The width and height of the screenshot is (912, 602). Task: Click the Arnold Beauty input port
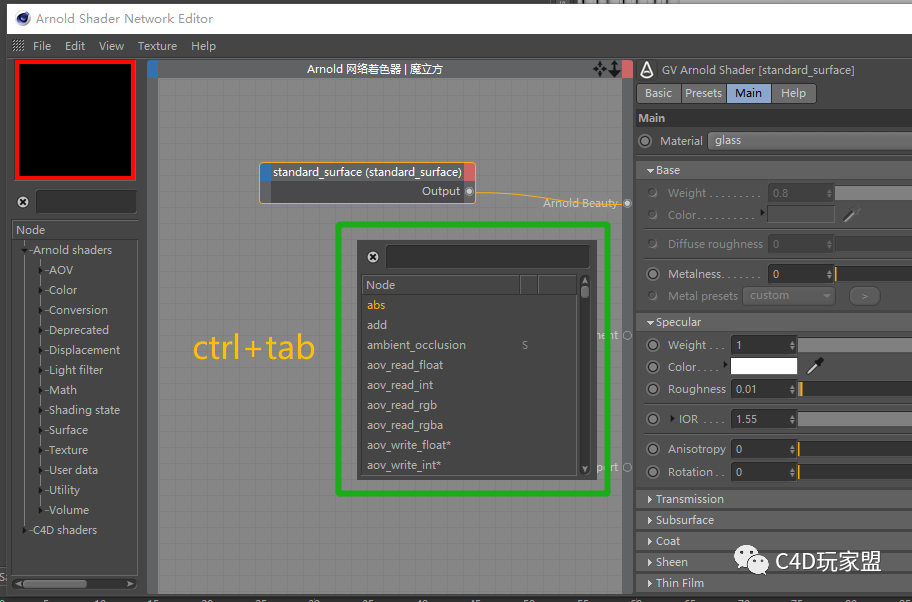click(627, 203)
